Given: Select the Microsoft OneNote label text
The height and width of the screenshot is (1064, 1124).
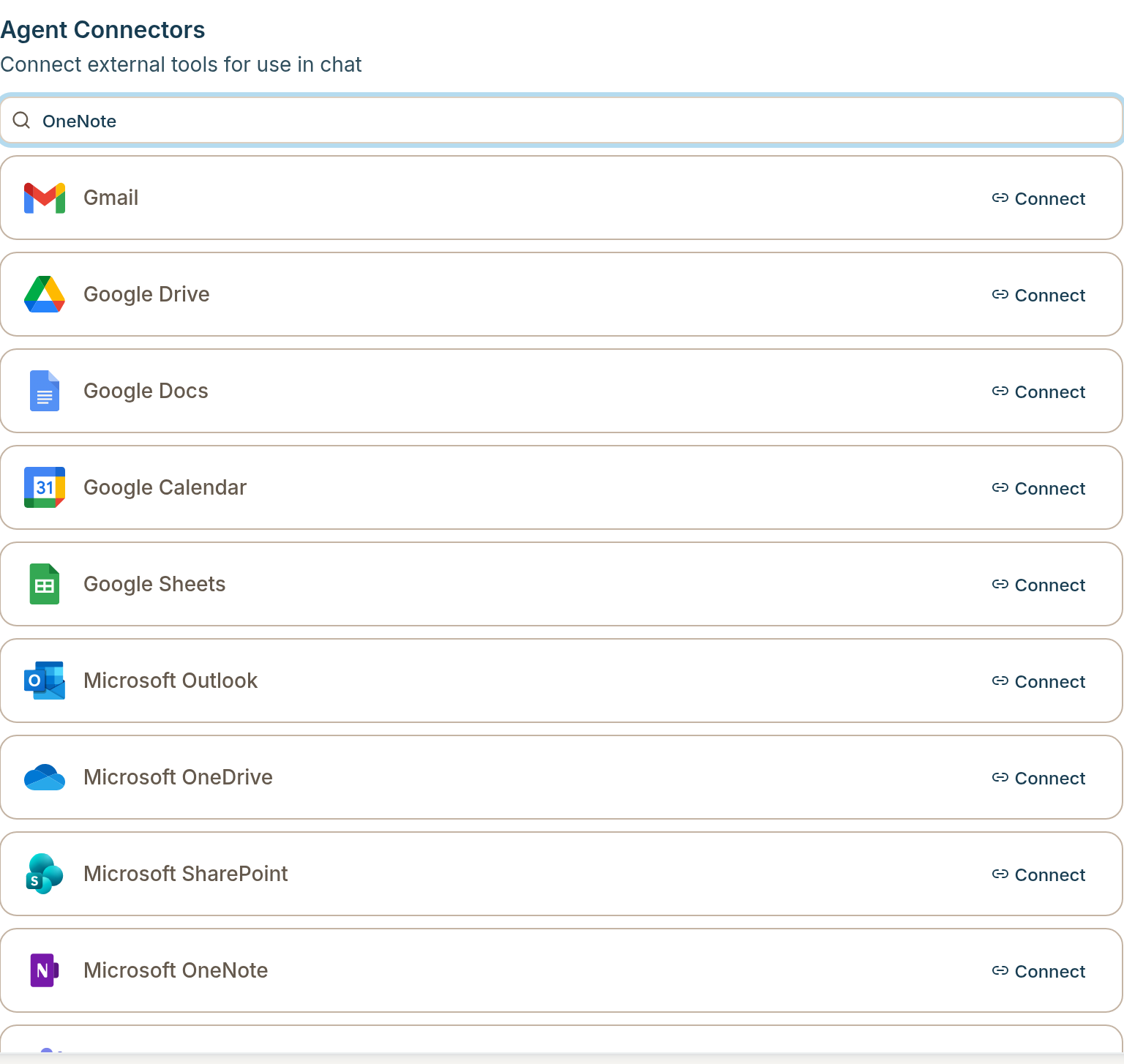Looking at the screenshot, I should coord(176,970).
